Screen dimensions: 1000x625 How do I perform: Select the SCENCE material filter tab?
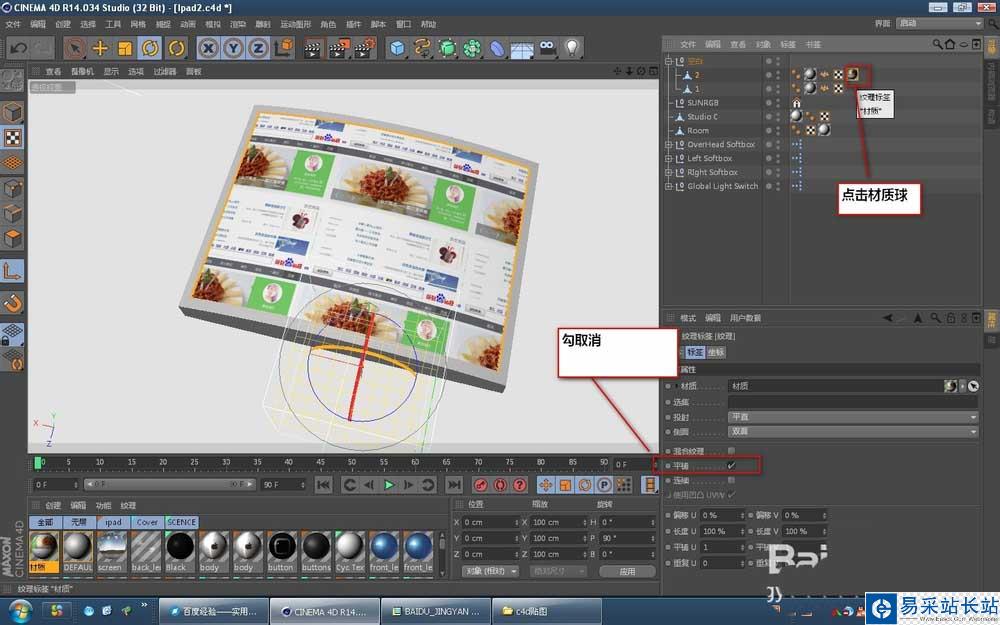(182, 522)
